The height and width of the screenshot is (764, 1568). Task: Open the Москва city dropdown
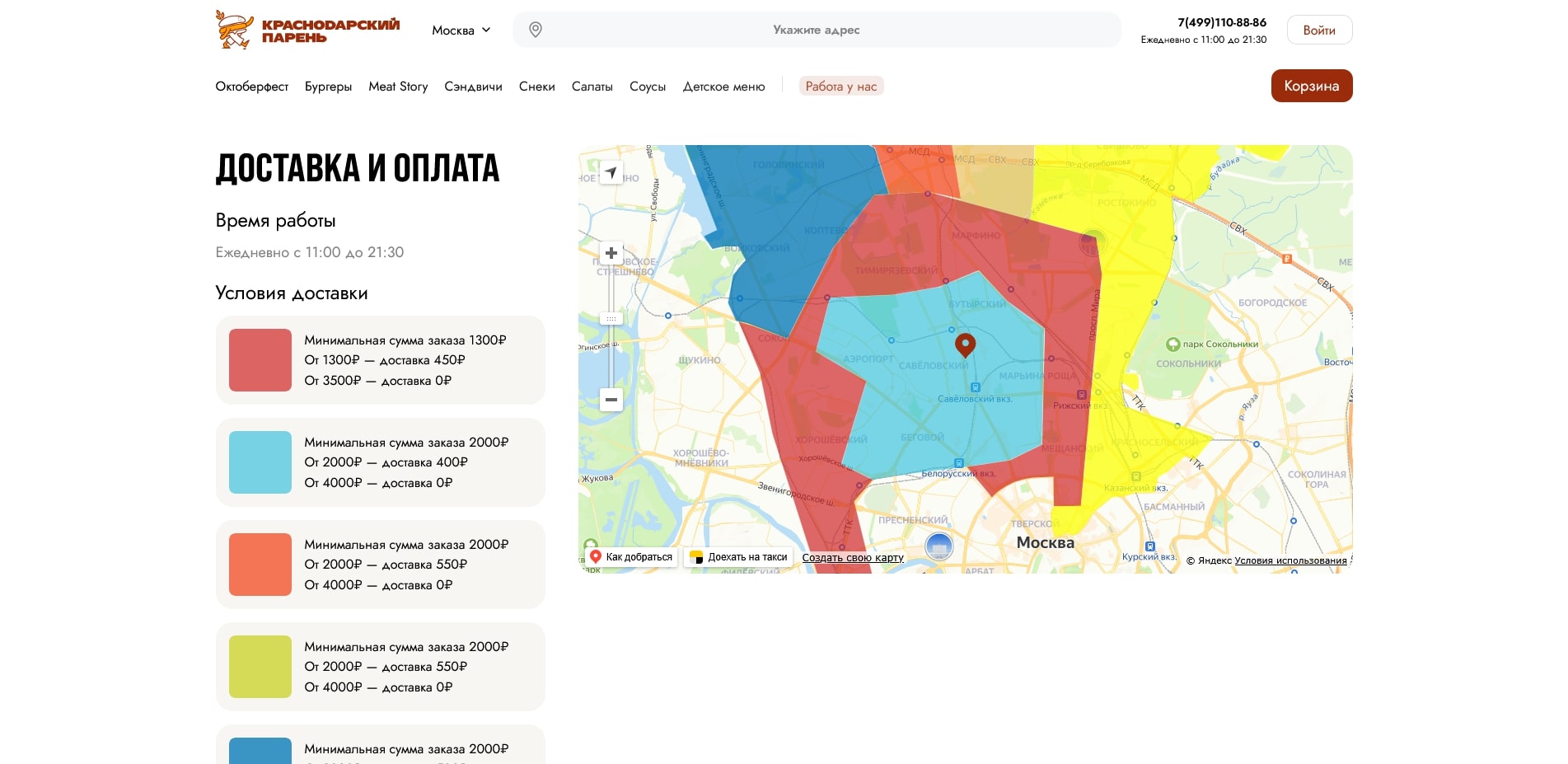point(461,30)
